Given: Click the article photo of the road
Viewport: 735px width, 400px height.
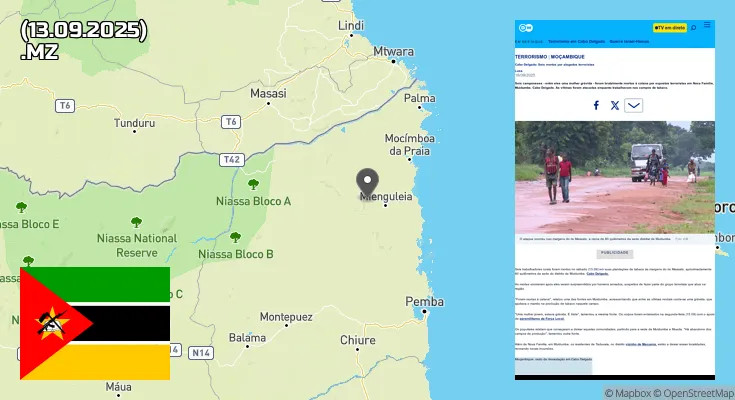Looking at the screenshot, I should [x=614, y=177].
